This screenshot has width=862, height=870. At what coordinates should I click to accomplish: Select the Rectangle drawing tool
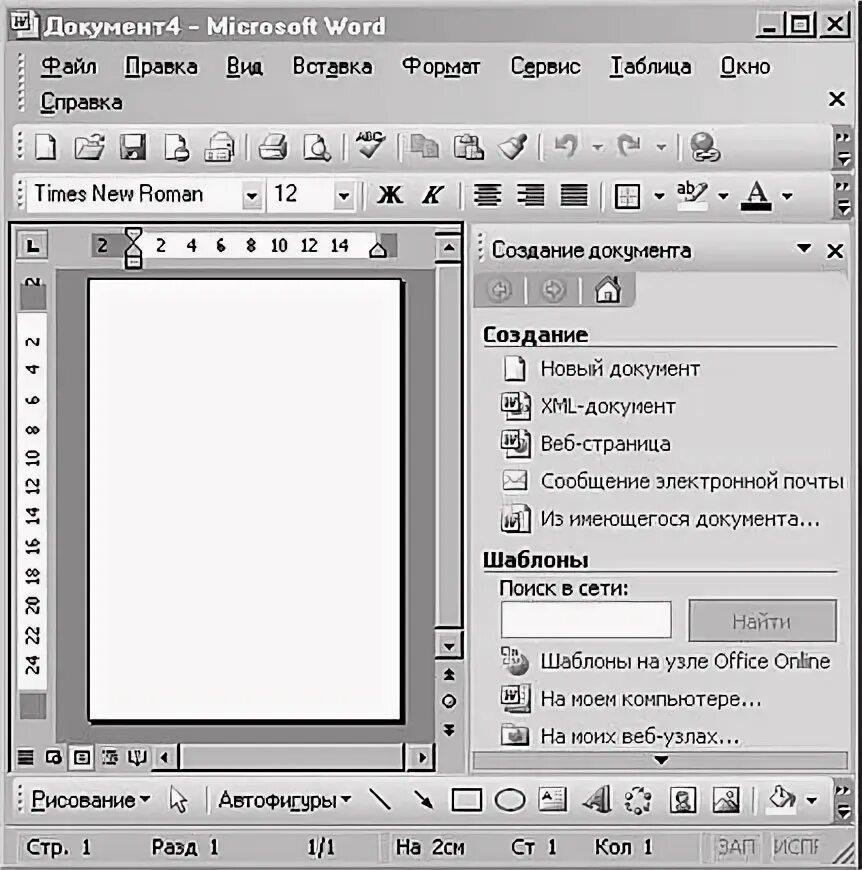[x=467, y=800]
